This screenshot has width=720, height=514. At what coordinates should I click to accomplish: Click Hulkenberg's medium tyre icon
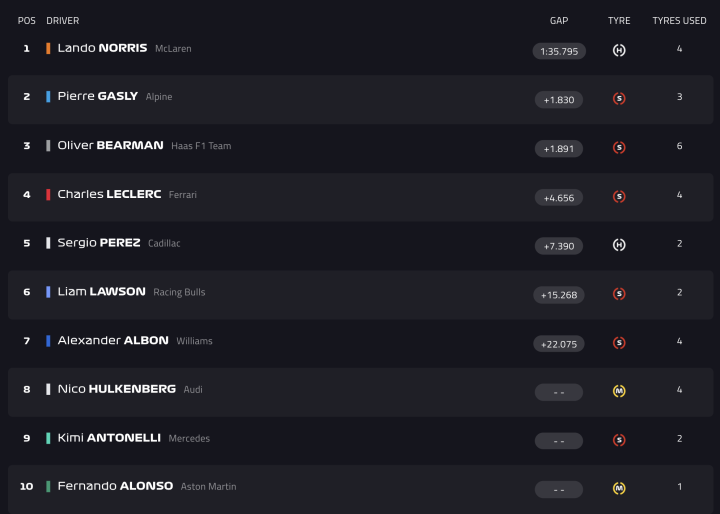(x=619, y=391)
